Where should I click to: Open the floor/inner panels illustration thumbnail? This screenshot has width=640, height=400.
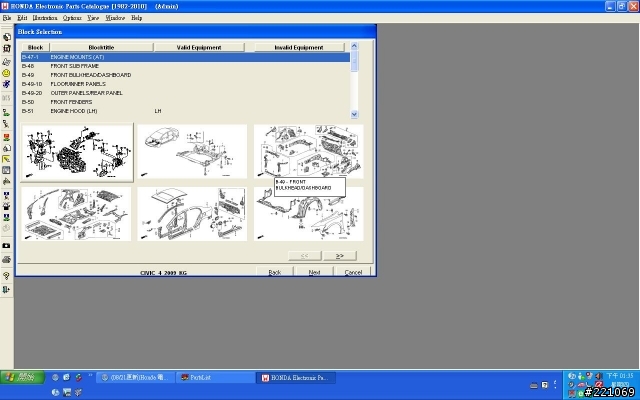pos(76,214)
